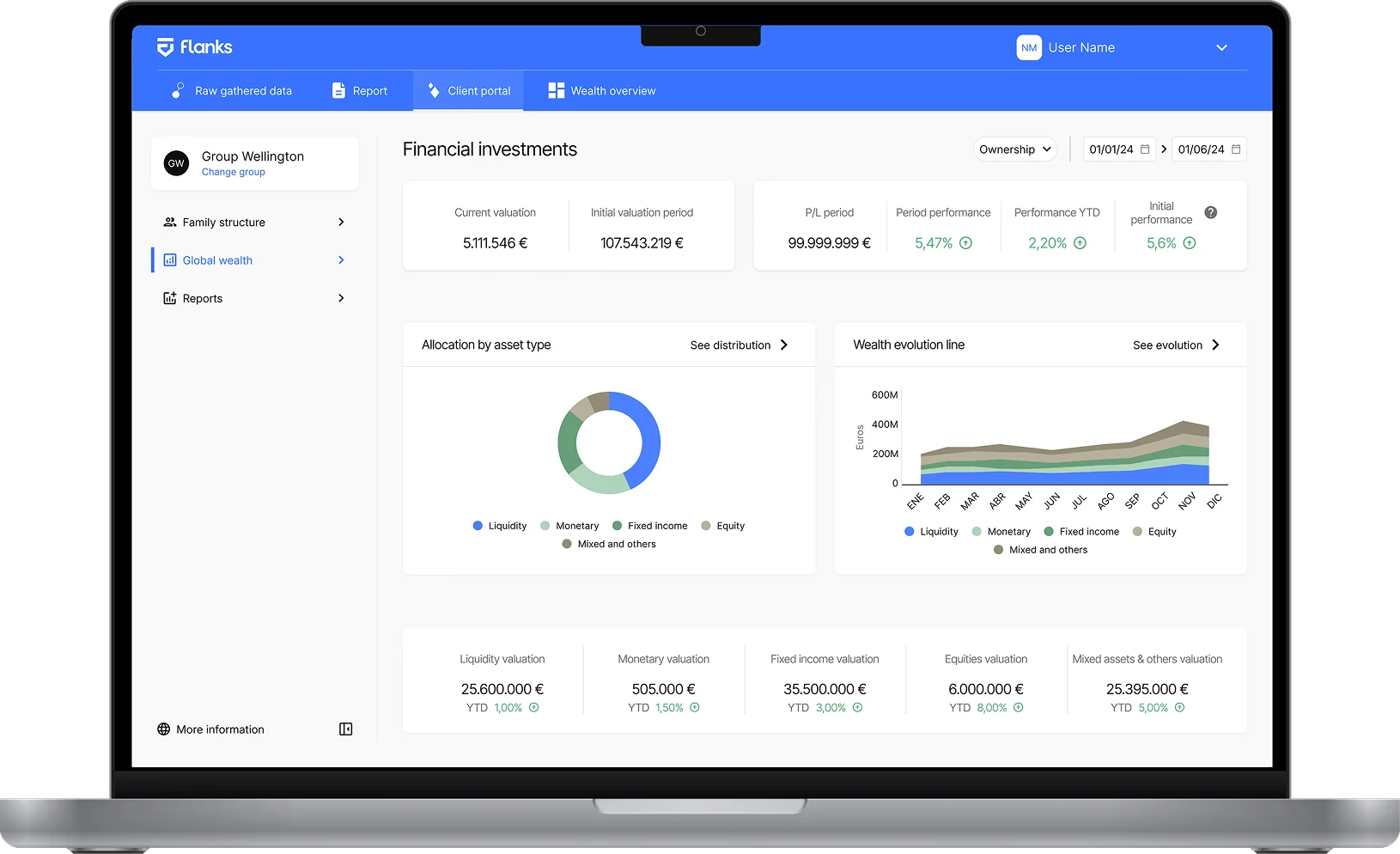The height and width of the screenshot is (854, 1400).
Task: Expand the Family structure section
Action: click(x=341, y=222)
